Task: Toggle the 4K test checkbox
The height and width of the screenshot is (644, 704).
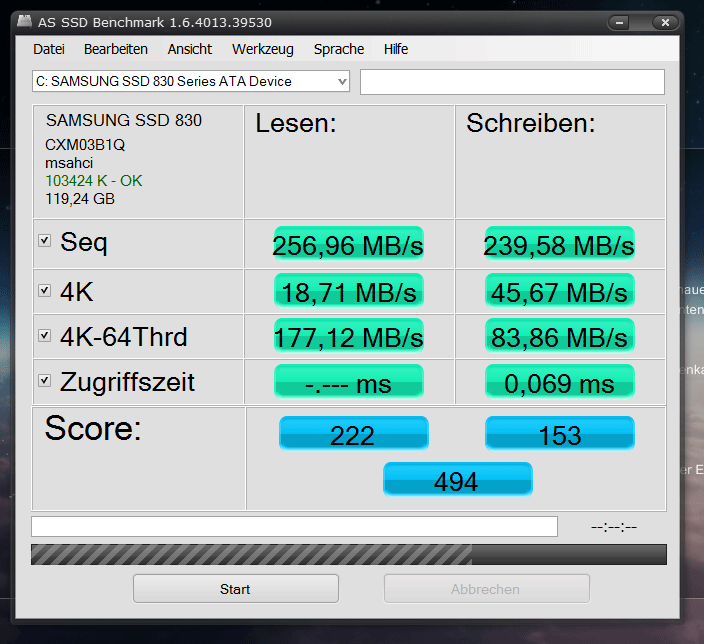Action: 44,291
